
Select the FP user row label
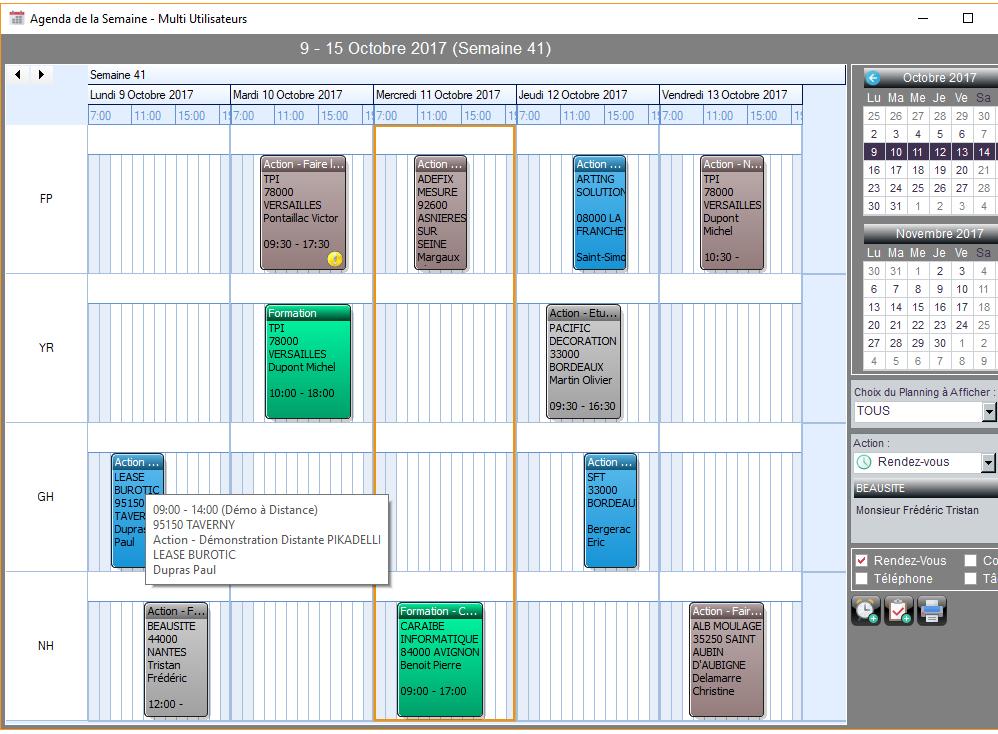point(46,199)
